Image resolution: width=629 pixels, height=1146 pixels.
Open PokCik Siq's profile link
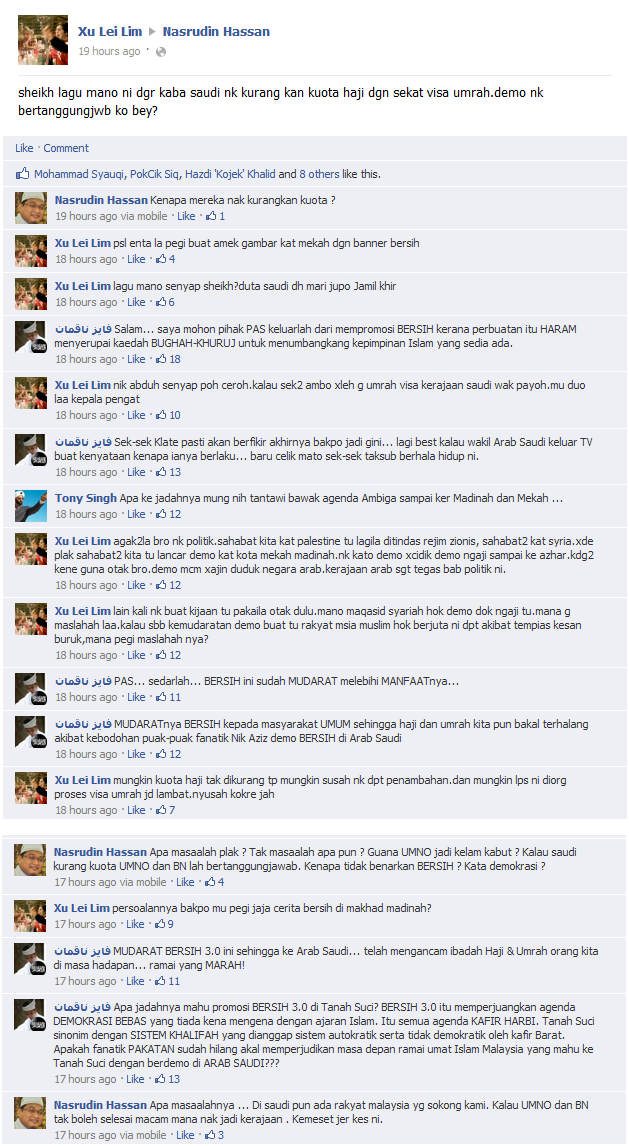[154, 174]
